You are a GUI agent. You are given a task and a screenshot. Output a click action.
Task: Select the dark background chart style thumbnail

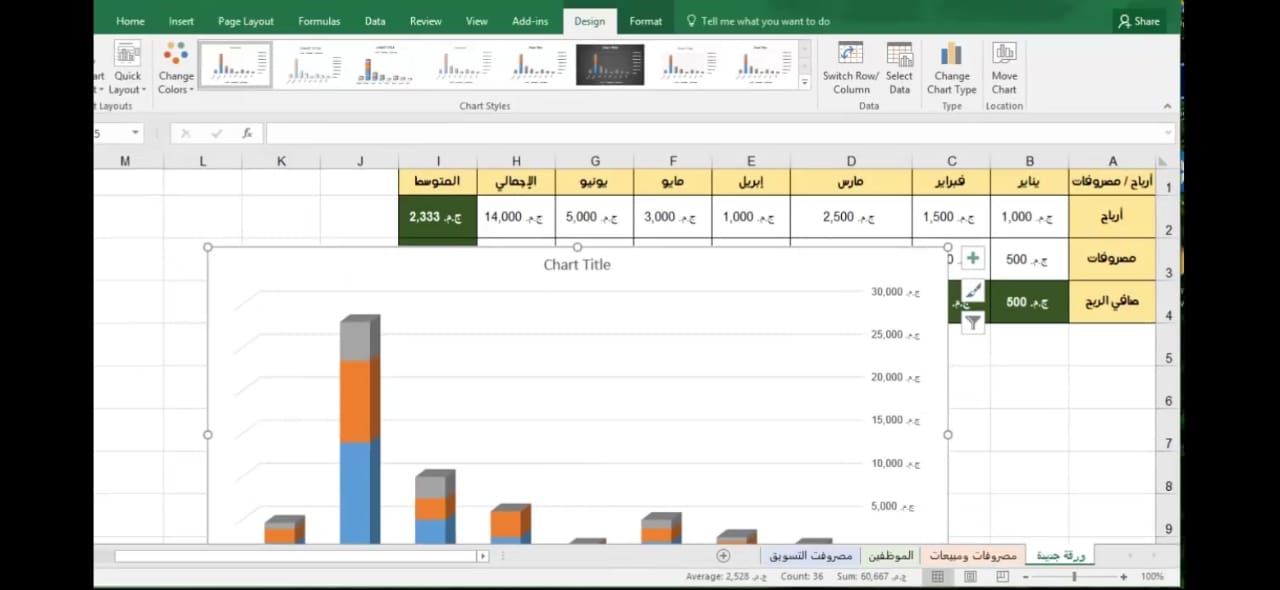pos(610,65)
